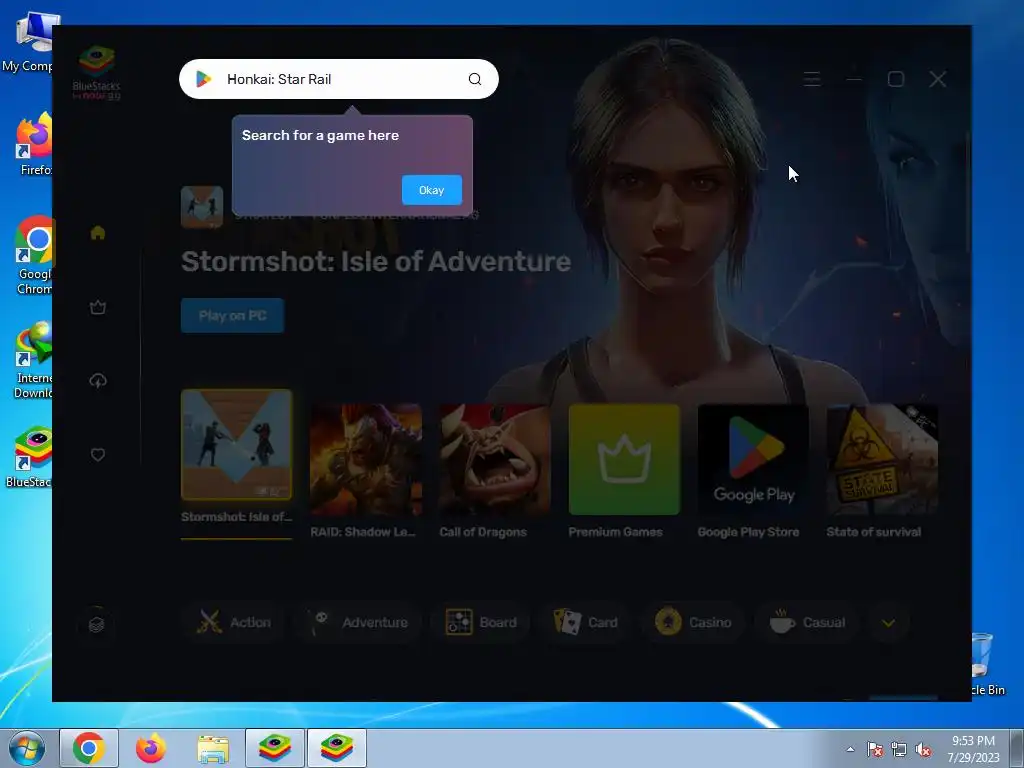Click Stormshot: Isle of... thumbnail caption
Screen dimensions: 1024x768
coord(236,517)
